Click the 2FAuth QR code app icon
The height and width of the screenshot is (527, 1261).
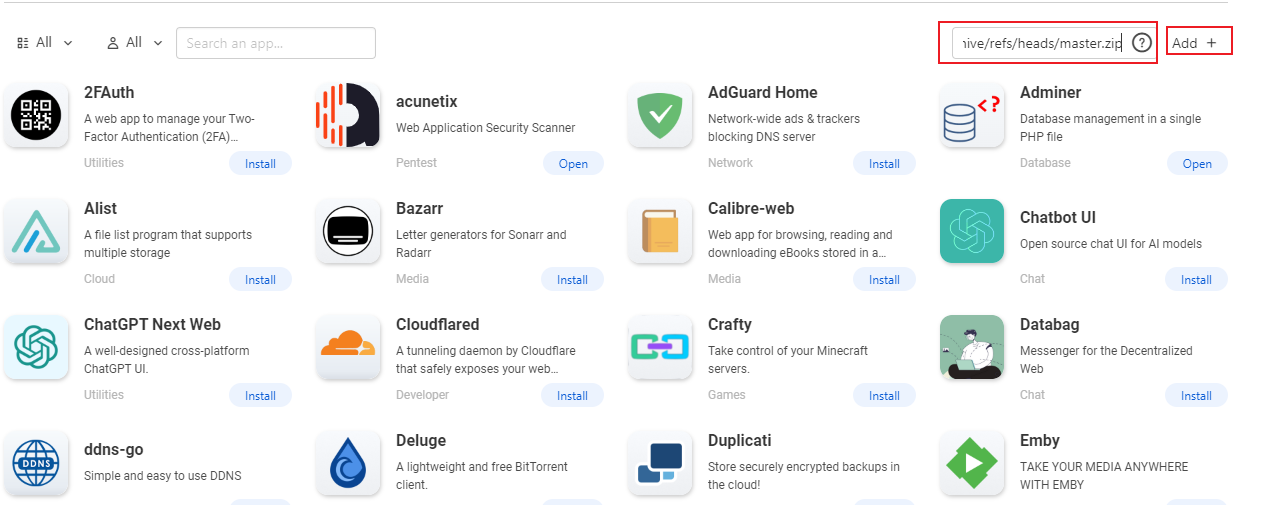[36, 115]
